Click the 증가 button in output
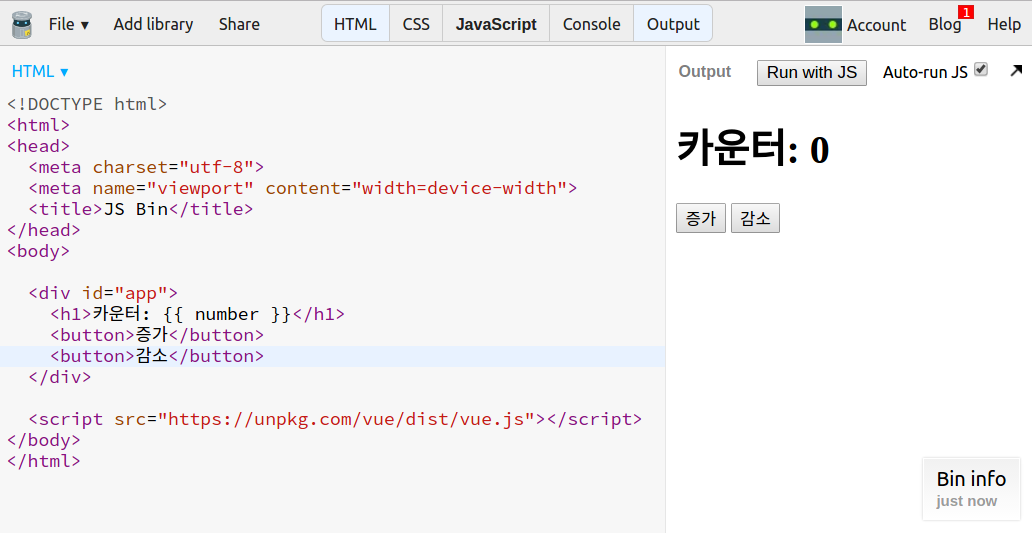The height and width of the screenshot is (533, 1032). point(701,218)
